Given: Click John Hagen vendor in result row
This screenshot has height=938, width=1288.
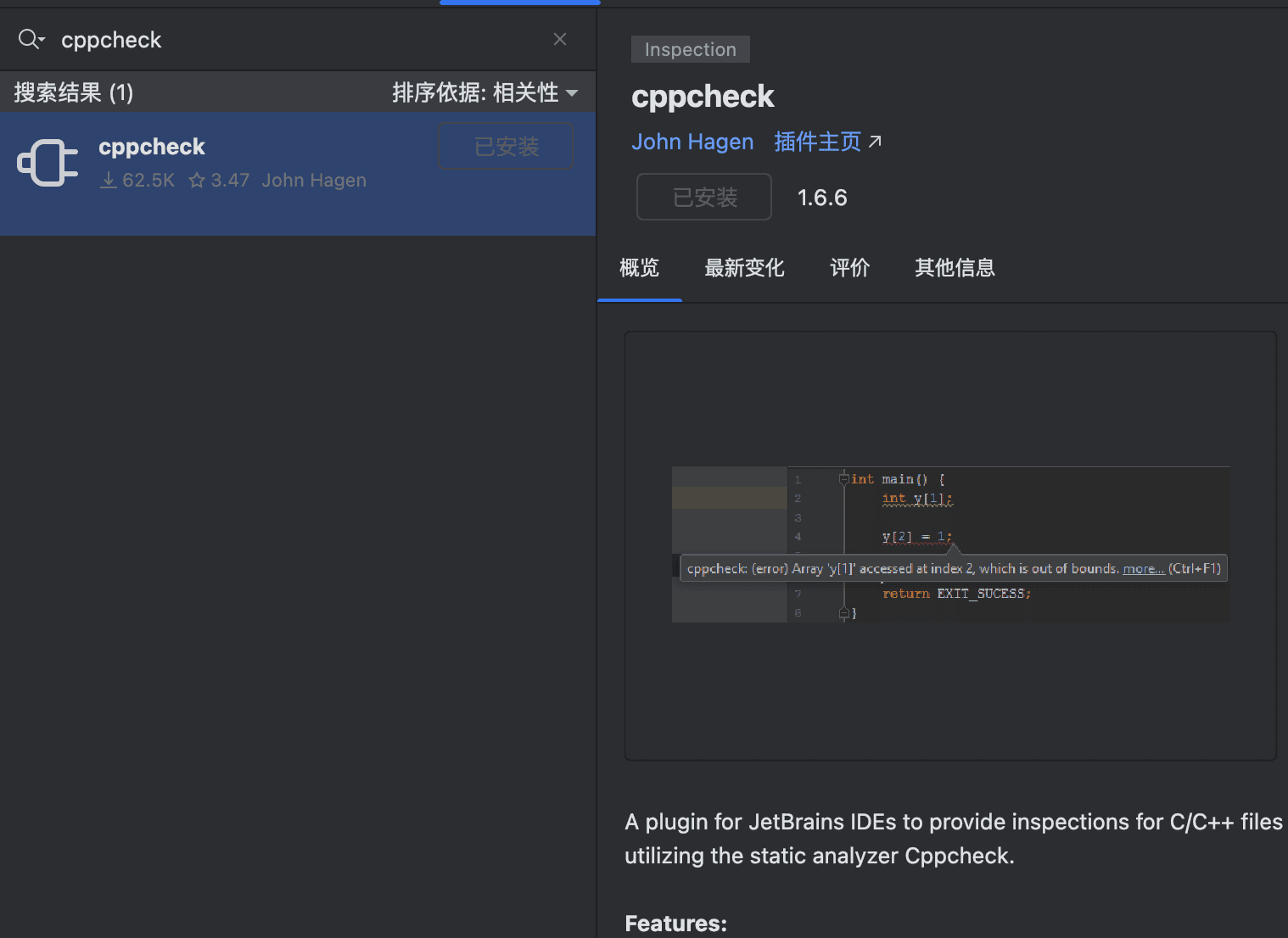Looking at the screenshot, I should coord(314,181).
